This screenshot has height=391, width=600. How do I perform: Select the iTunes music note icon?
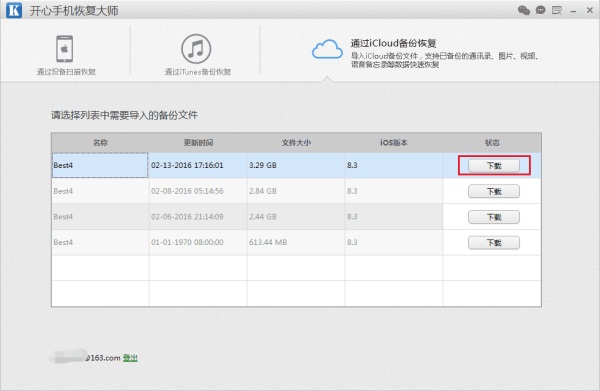[x=196, y=49]
